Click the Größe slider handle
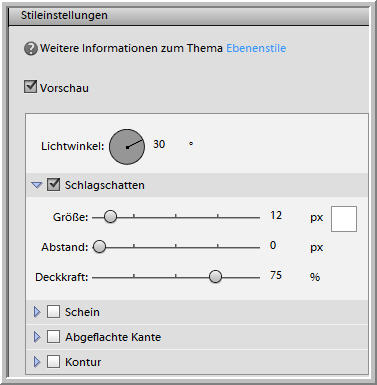Screen dimensions: 377x385 coord(110,217)
